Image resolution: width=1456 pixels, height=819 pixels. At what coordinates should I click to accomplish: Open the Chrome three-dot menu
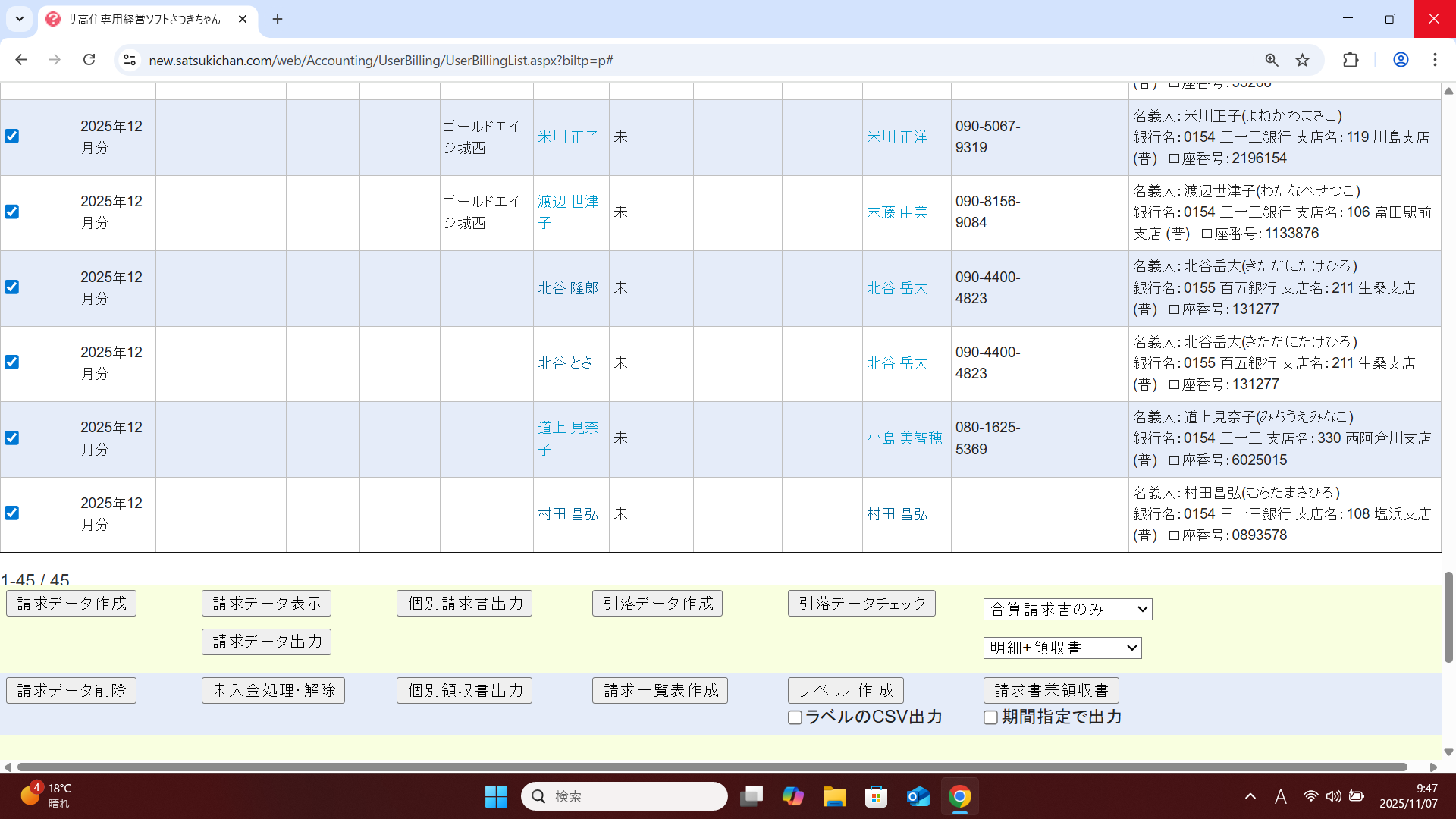[1435, 60]
